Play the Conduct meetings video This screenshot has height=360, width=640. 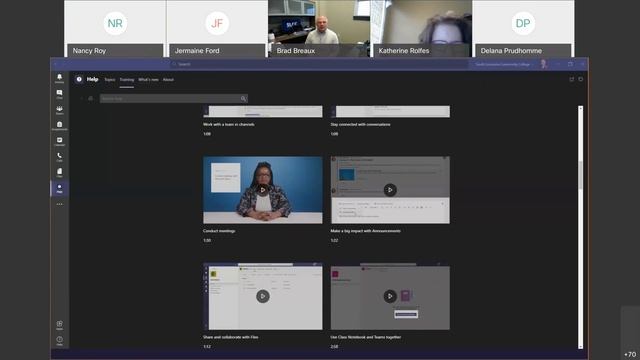pyautogui.click(x=263, y=190)
